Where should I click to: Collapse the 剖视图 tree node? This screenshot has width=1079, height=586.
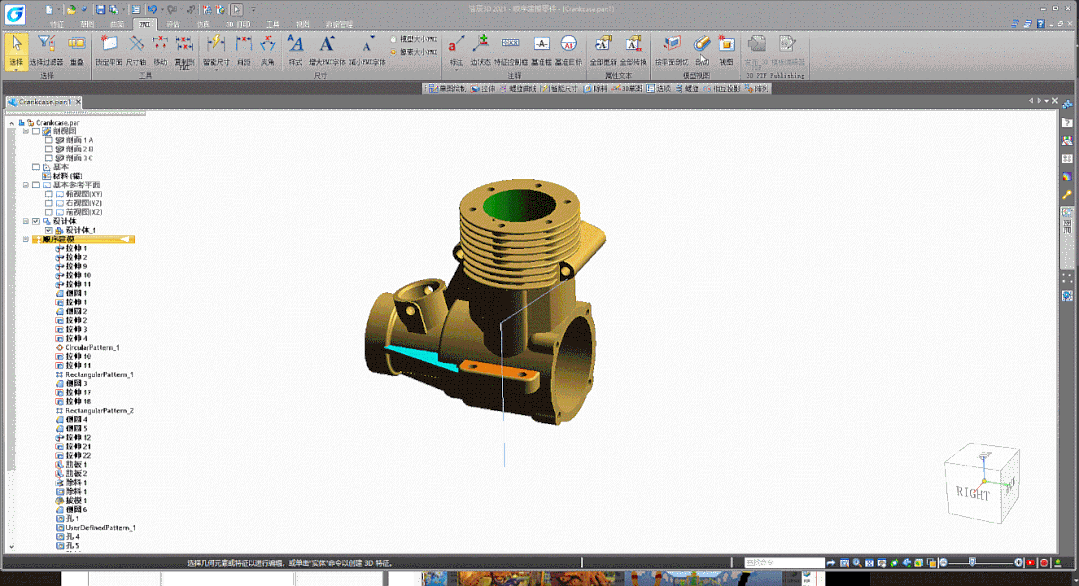[25, 131]
